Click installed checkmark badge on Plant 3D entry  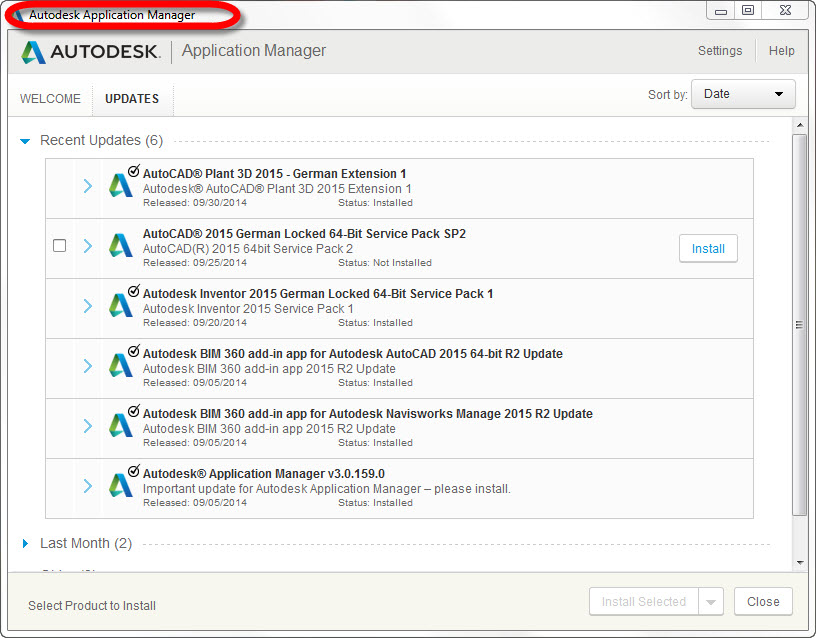coord(134,171)
